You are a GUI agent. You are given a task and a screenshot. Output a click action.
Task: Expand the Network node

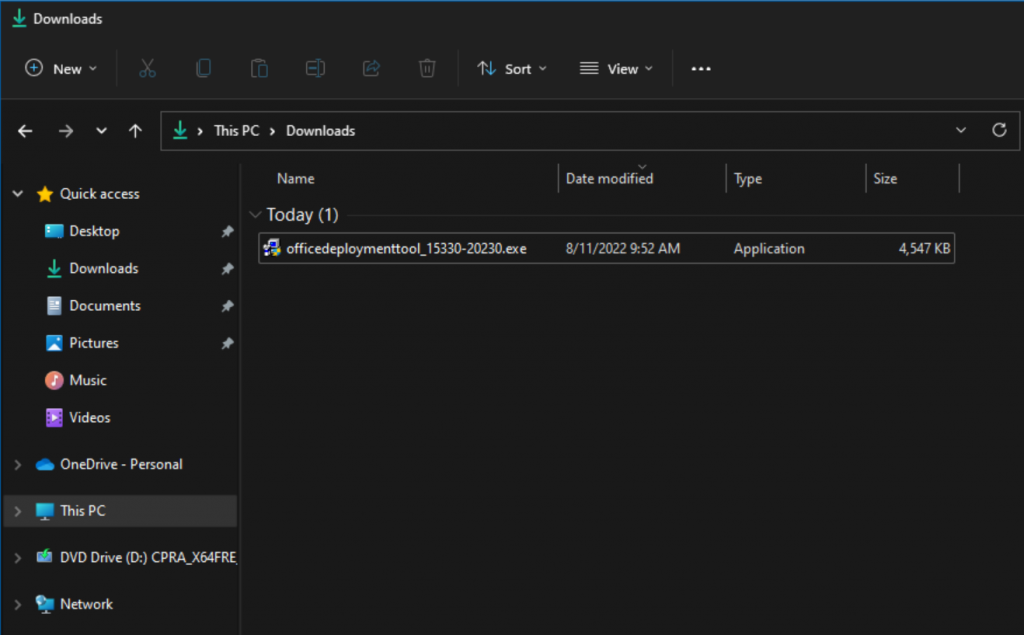[x=18, y=604]
